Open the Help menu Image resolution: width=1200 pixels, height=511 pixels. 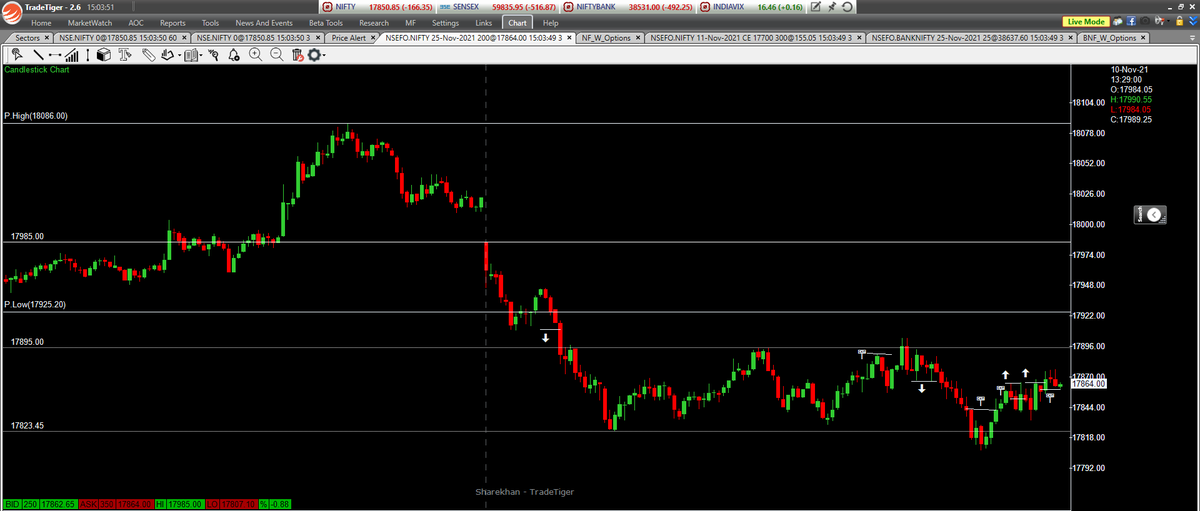pyautogui.click(x=550, y=22)
